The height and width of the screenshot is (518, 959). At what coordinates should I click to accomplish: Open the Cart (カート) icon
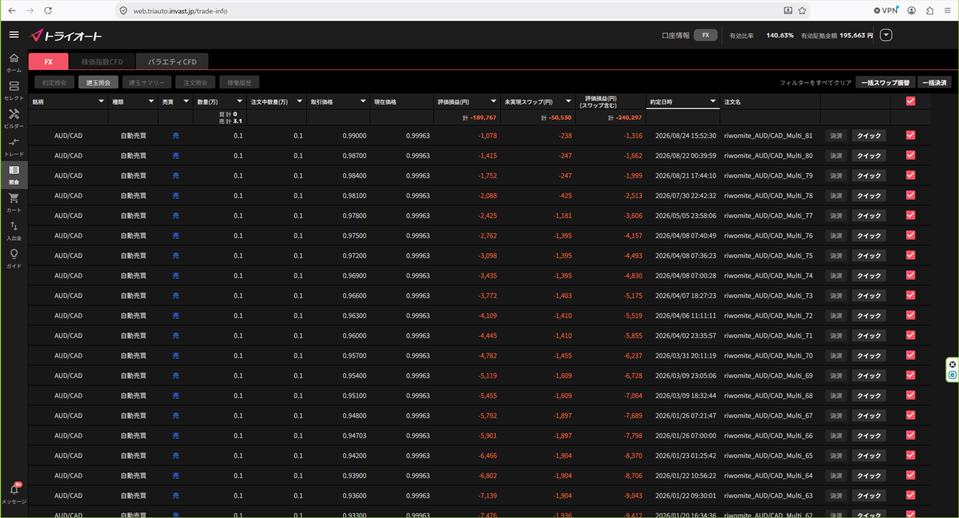click(x=13, y=202)
